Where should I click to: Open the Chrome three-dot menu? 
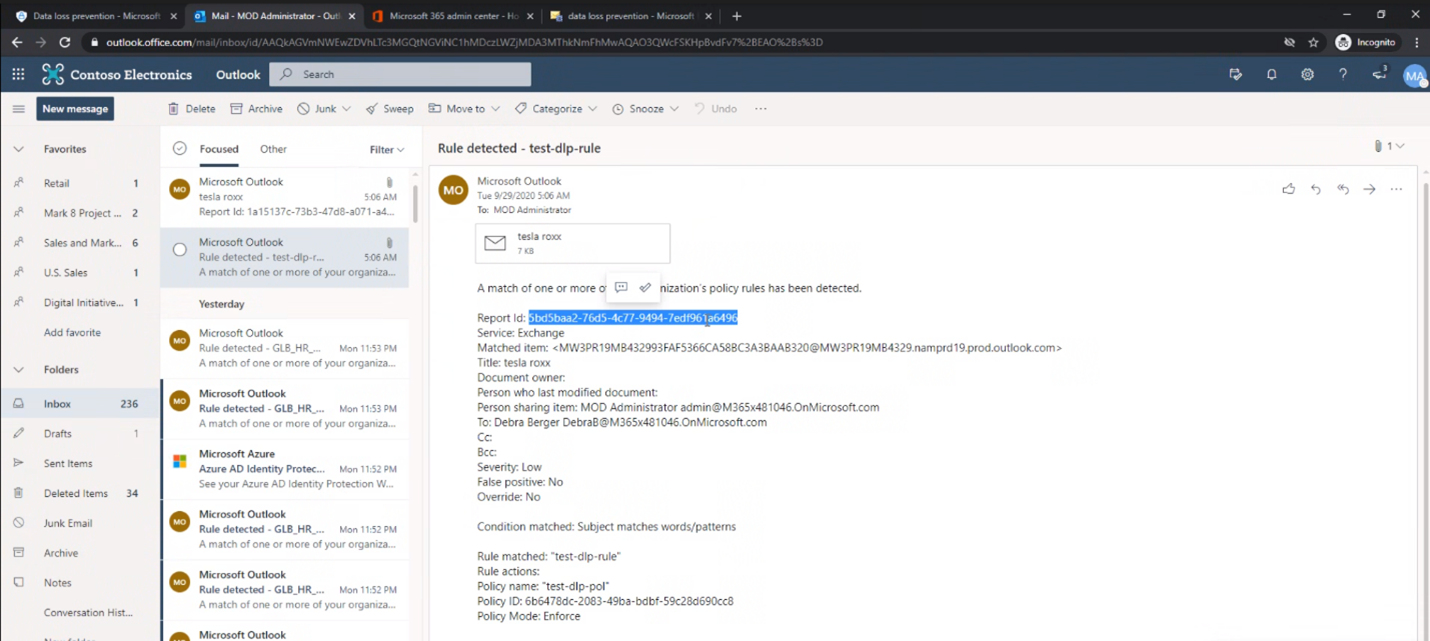point(1417,43)
